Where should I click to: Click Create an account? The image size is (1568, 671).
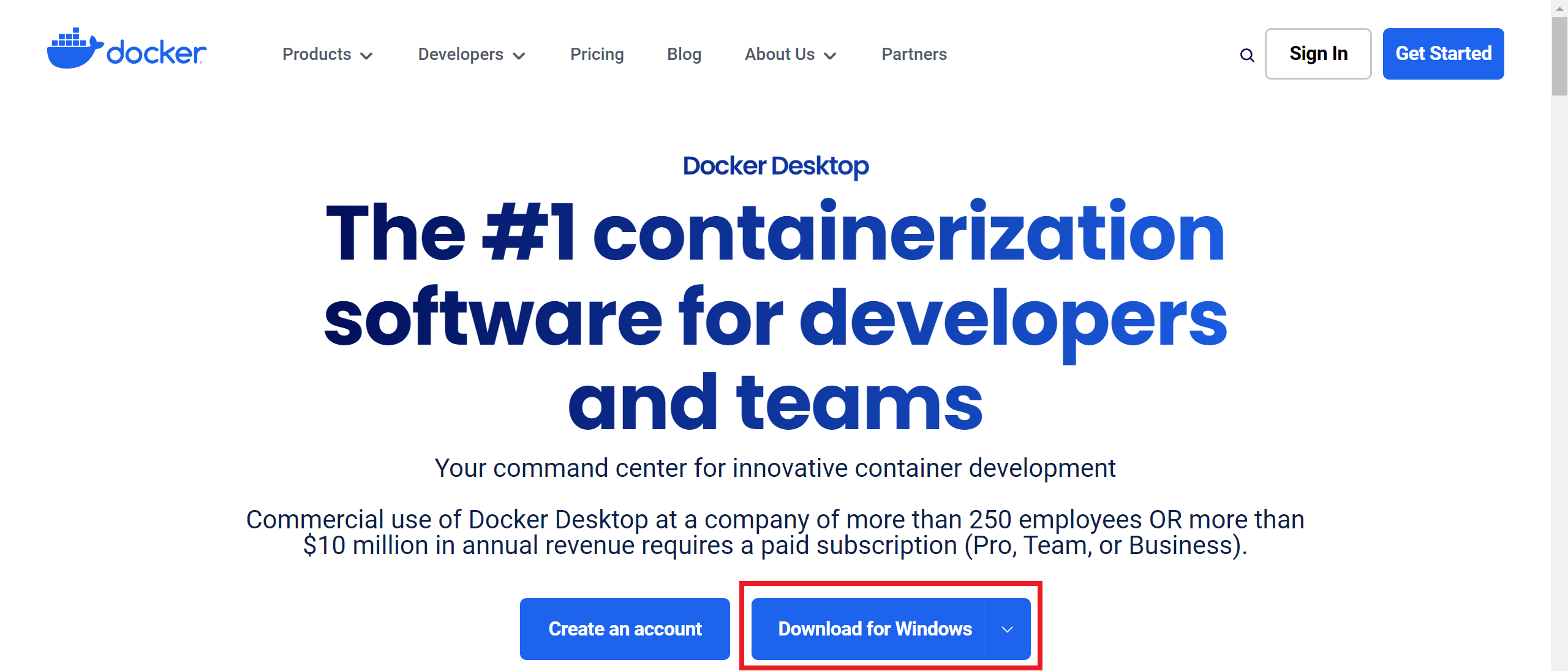point(625,628)
